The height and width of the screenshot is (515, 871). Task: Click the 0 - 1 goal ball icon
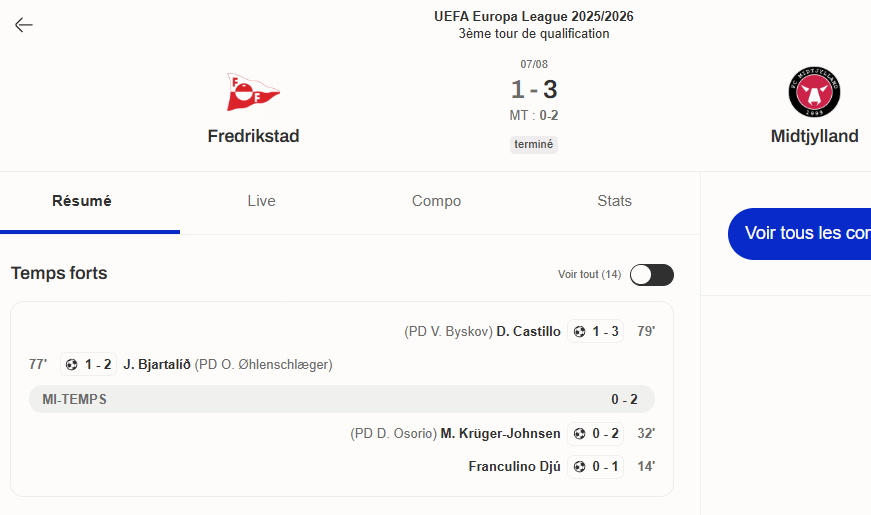(x=579, y=467)
